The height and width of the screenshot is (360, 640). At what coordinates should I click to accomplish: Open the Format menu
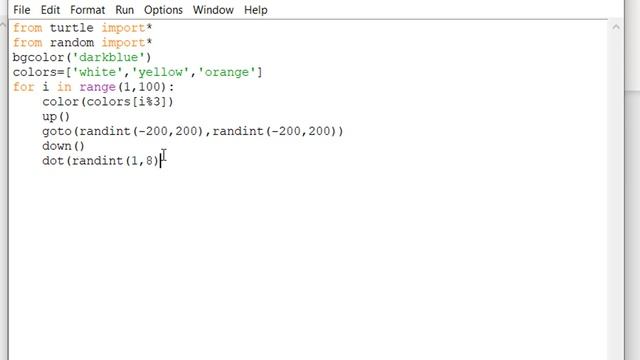point(87,10)
